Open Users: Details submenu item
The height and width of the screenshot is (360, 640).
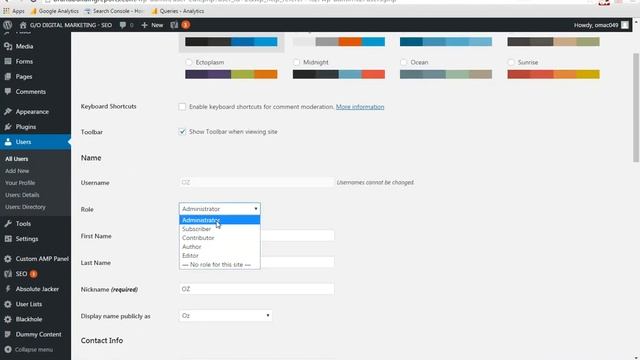tap(22, 195)
